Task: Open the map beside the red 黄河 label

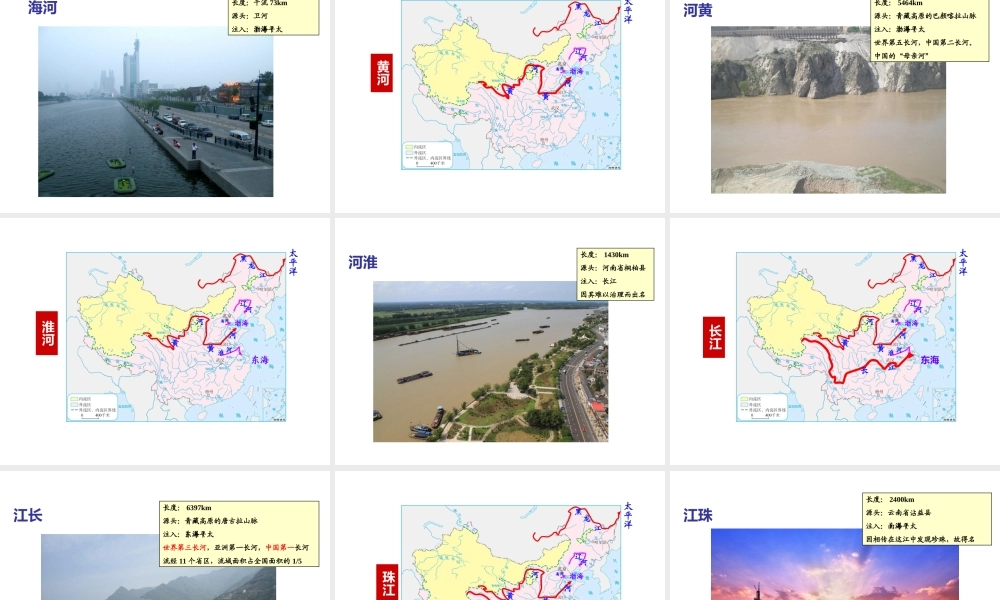Action: point(511,85)
